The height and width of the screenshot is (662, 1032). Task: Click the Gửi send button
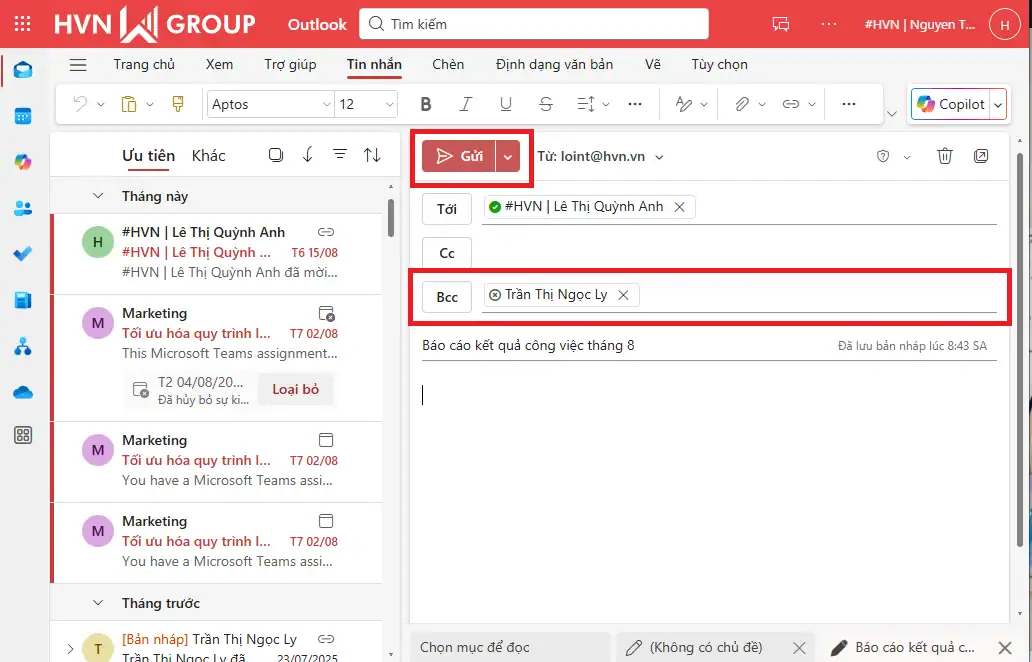[459, 156]
